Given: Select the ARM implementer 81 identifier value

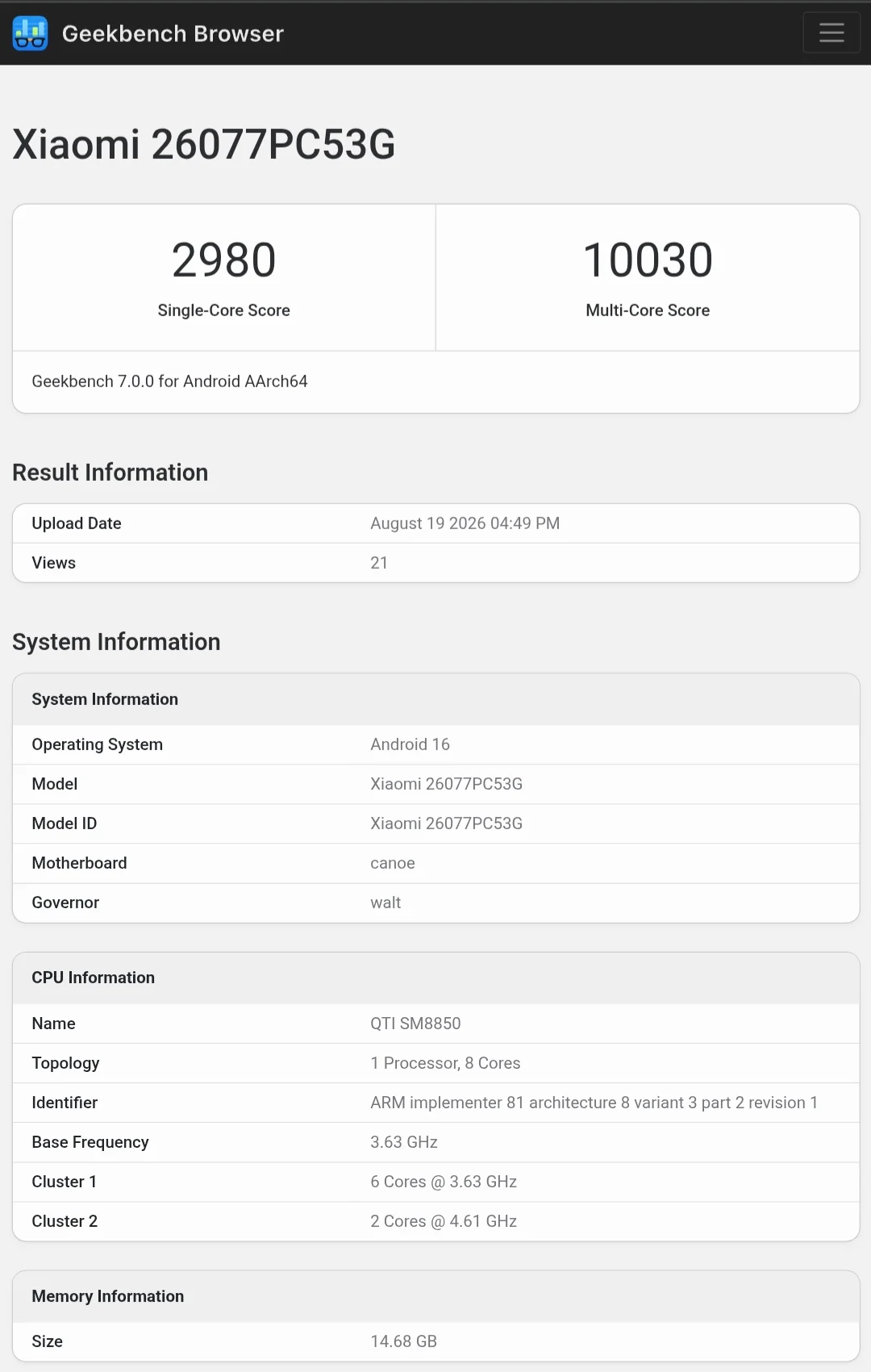Looking at the screenshot, I should coord(594,1103).
